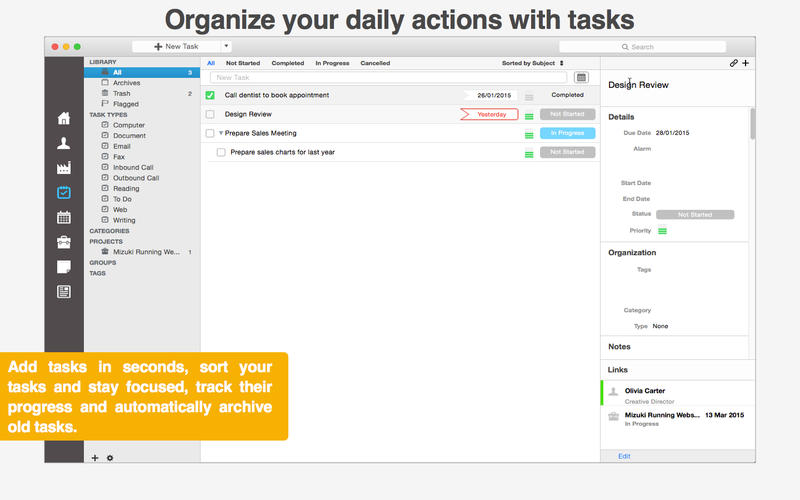800x500 pixels.
Task: Click the search magnifier icon
Action: 625,47
